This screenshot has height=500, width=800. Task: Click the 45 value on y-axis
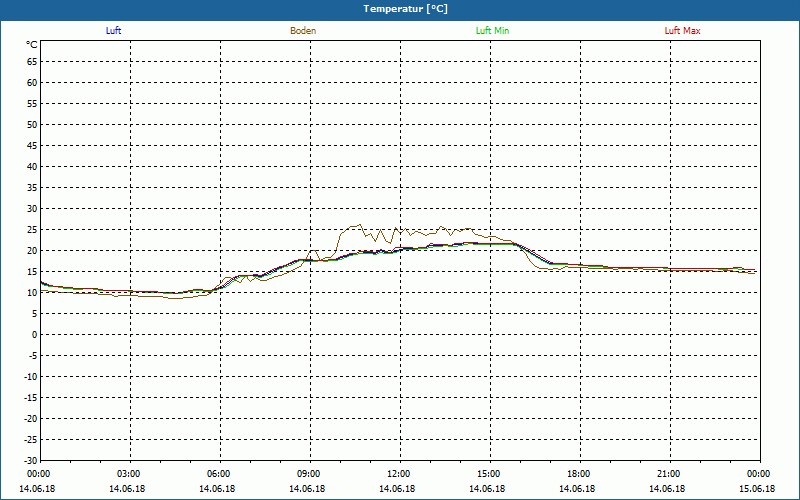(x=32, y=146)
